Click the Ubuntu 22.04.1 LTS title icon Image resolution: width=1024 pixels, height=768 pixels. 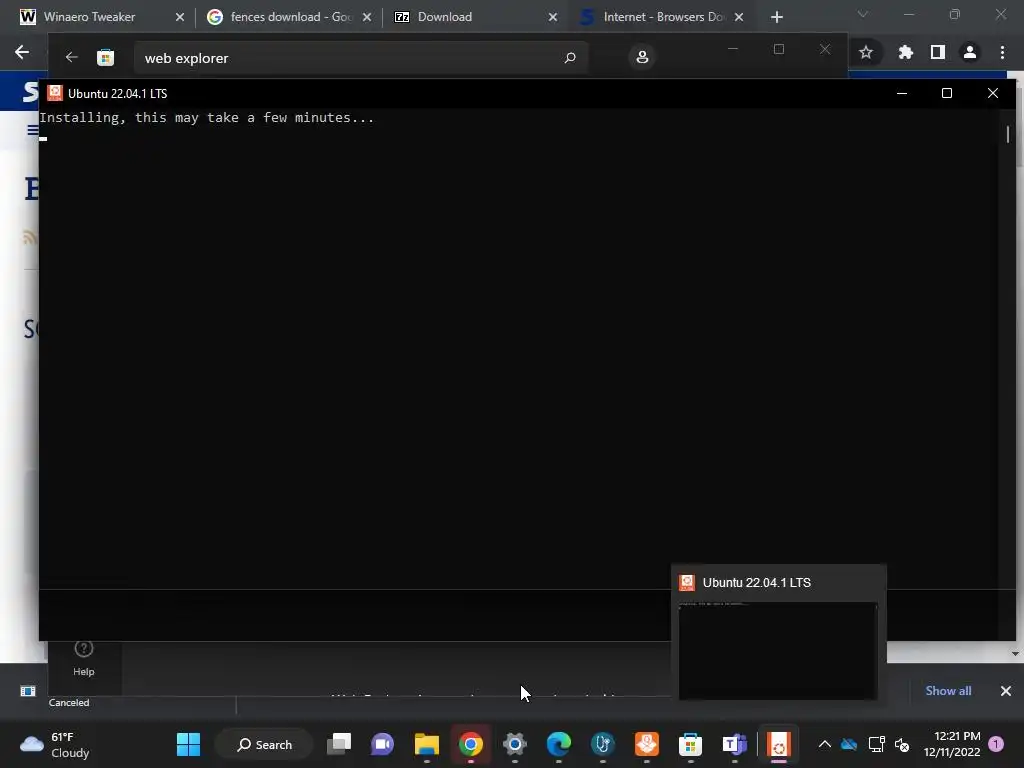[x=55, y=93]
